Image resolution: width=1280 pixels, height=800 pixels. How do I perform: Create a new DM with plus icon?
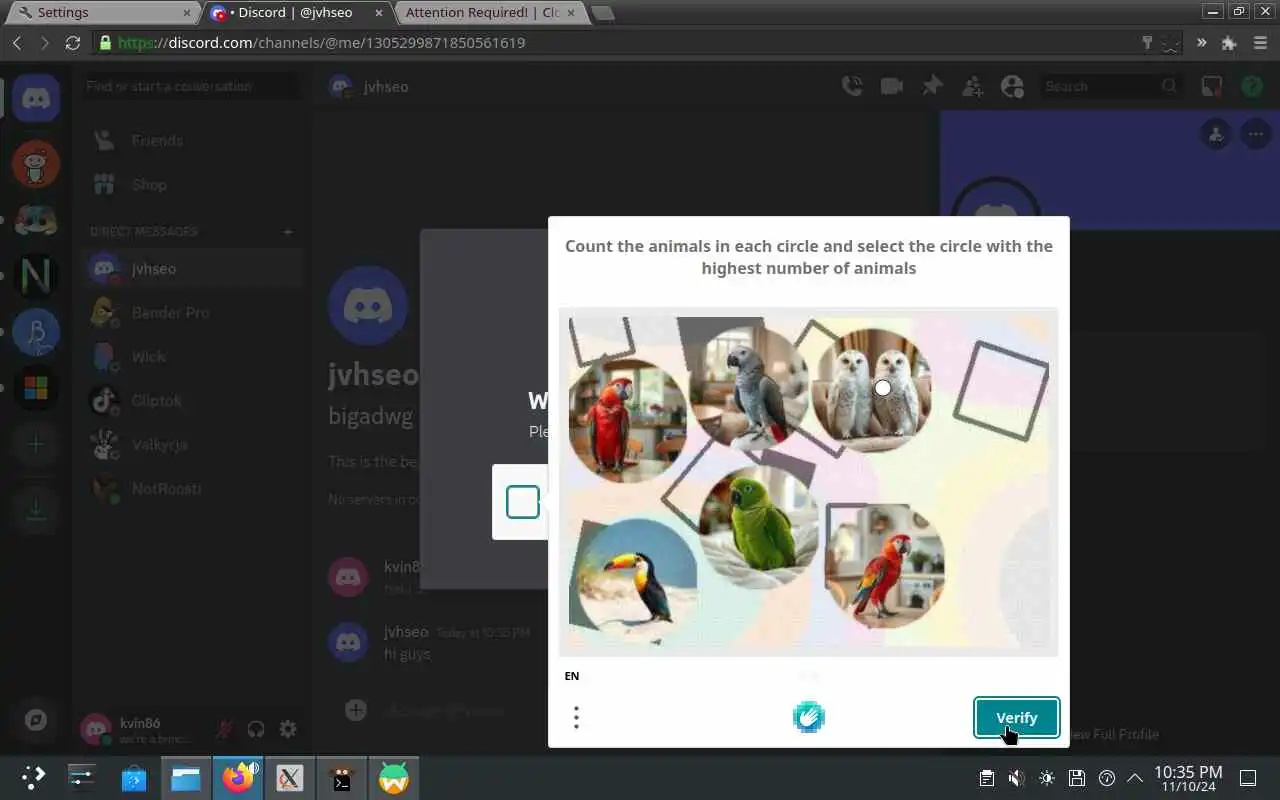(288, 231)
